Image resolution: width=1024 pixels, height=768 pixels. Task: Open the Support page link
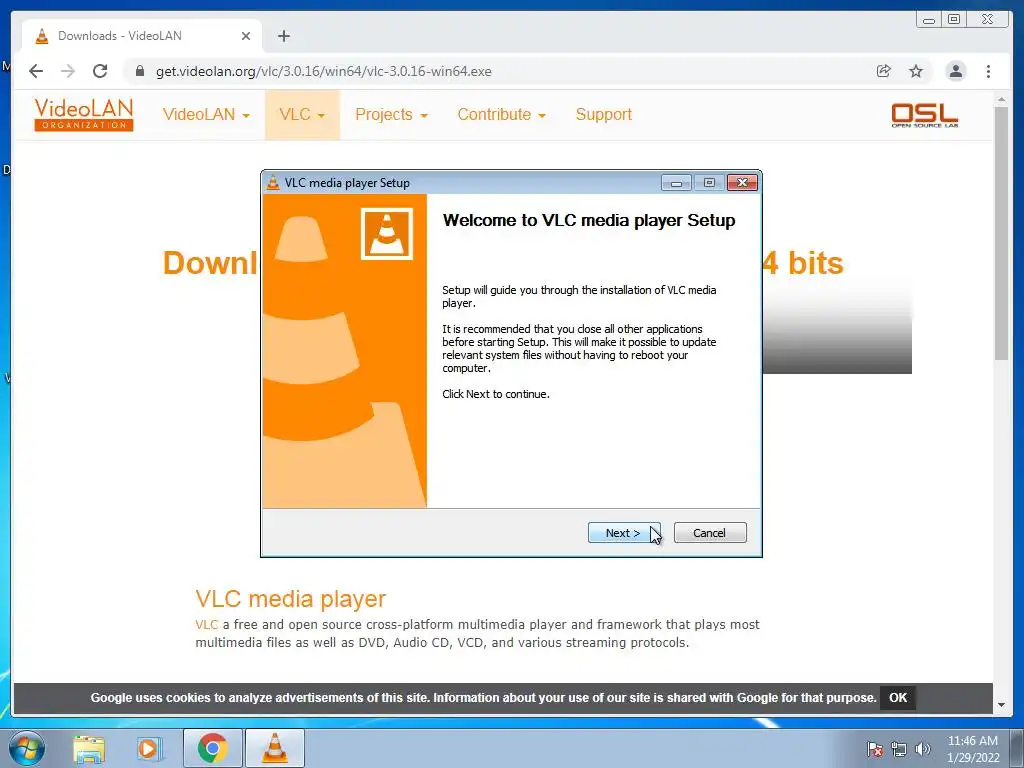pos(603,115)
